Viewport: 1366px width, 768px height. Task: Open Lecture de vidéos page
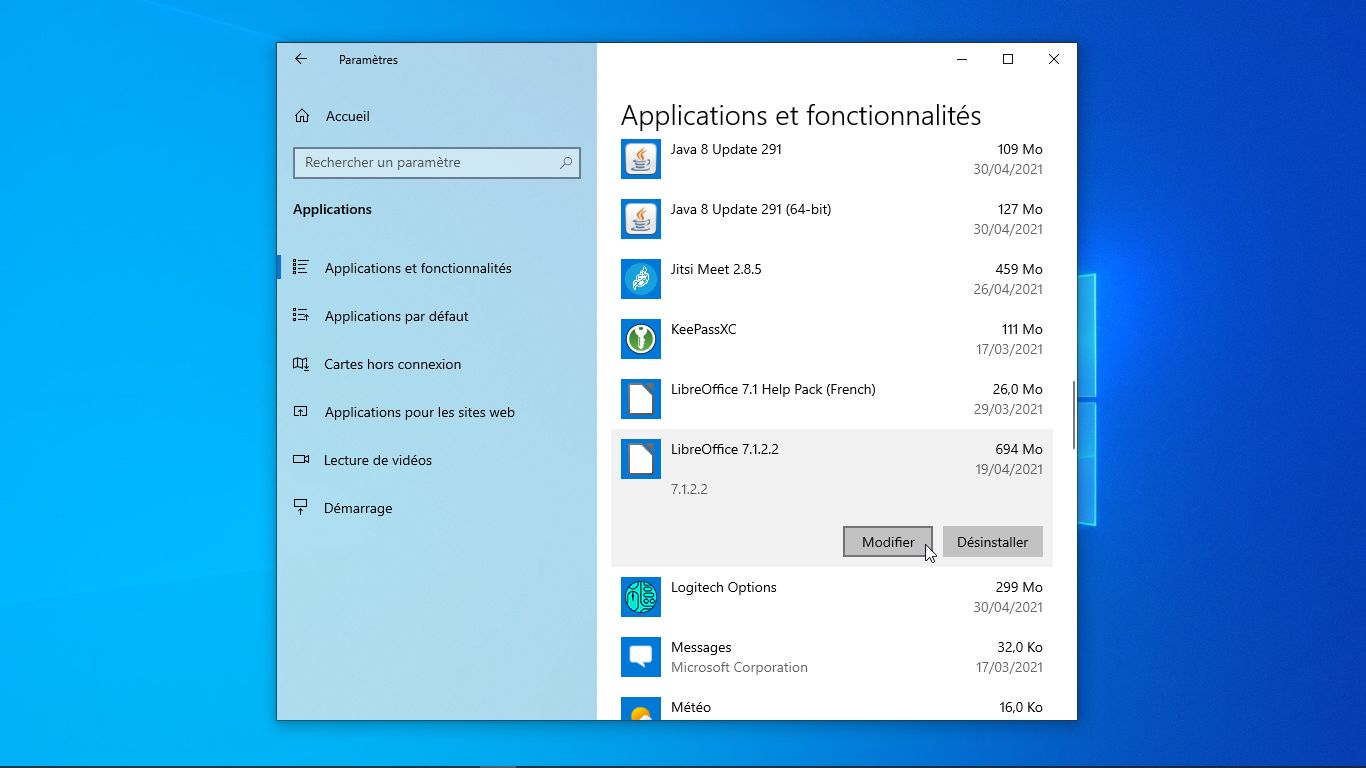[x=378, y=460]
